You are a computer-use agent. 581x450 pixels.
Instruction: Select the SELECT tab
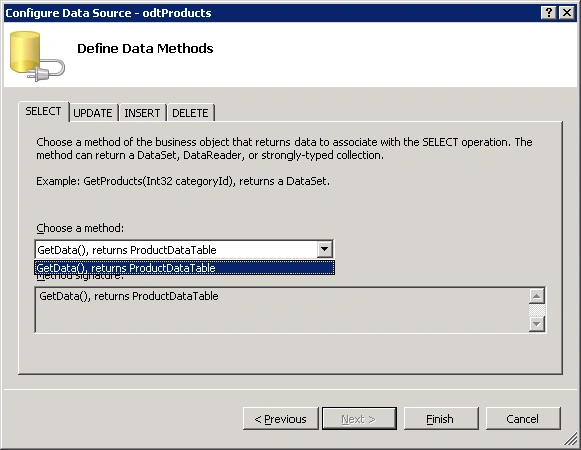click(x=43, y=112)
